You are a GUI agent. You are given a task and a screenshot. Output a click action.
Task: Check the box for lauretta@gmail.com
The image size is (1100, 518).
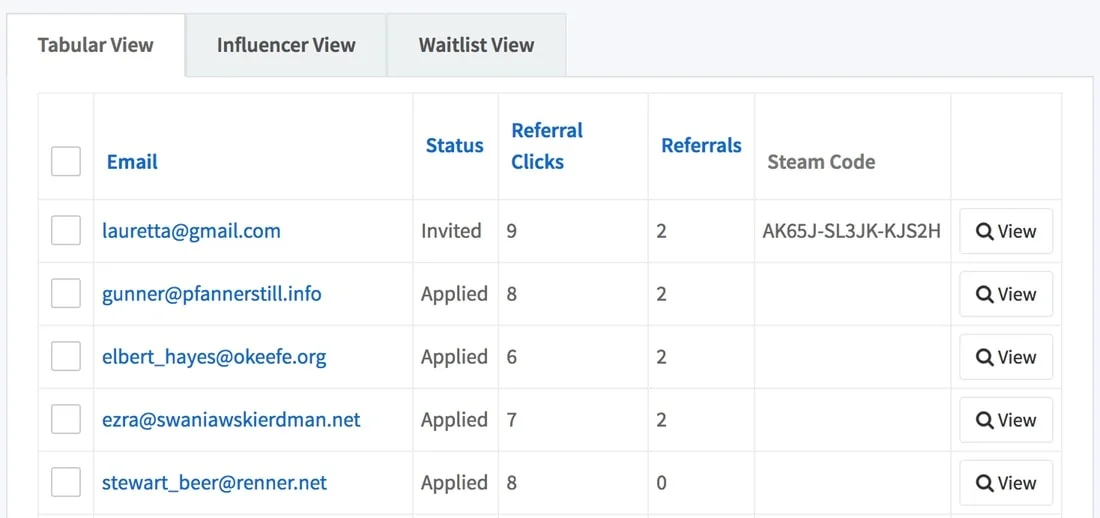click(x=66, y=231)
